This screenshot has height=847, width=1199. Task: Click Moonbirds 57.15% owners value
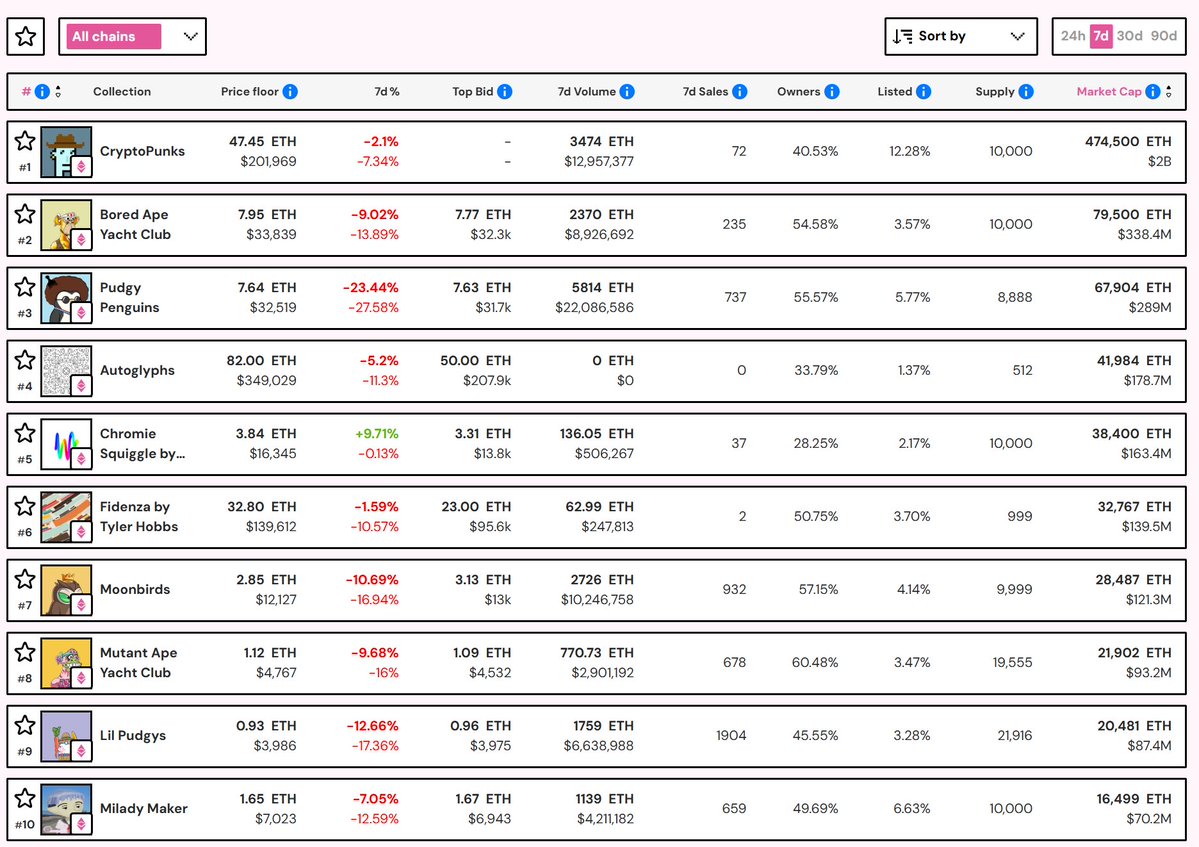tap(818, 589)
